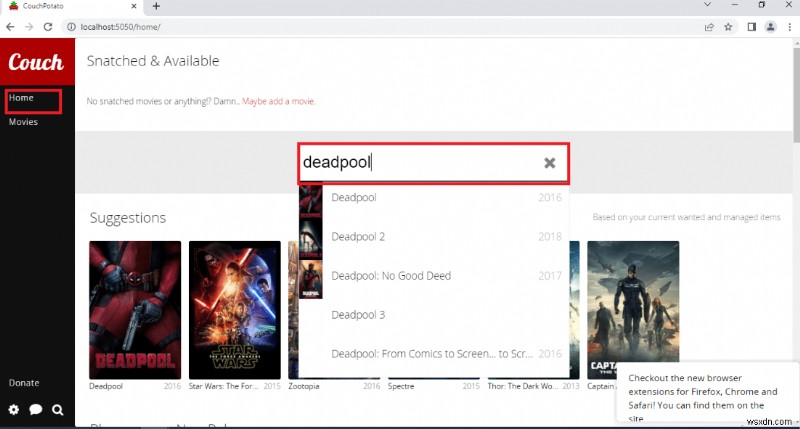
Task: Open the browser profile avatar icon
Action: (x=770, y=27)
